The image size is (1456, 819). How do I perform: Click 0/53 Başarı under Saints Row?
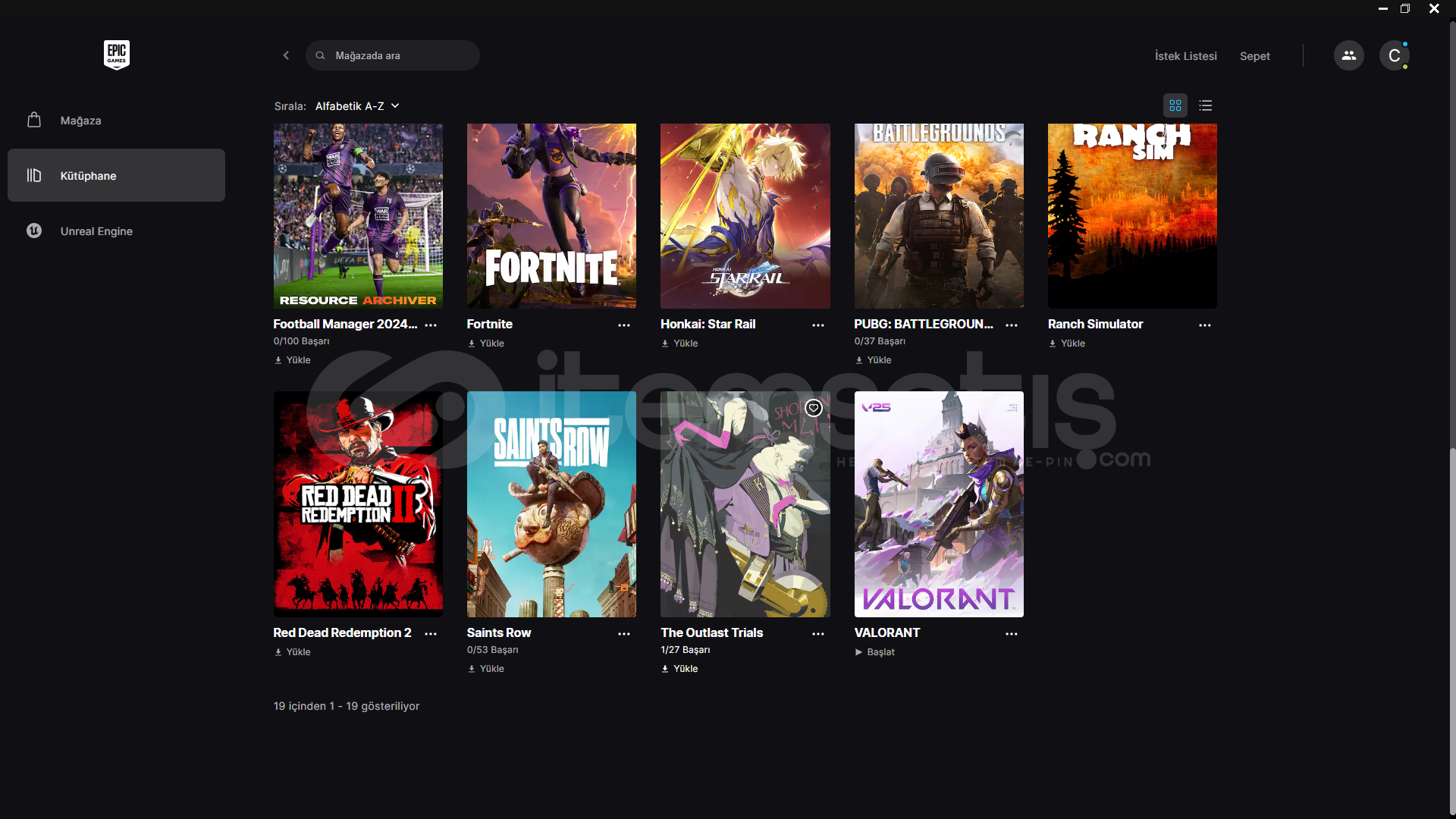[x=493, y=650]
